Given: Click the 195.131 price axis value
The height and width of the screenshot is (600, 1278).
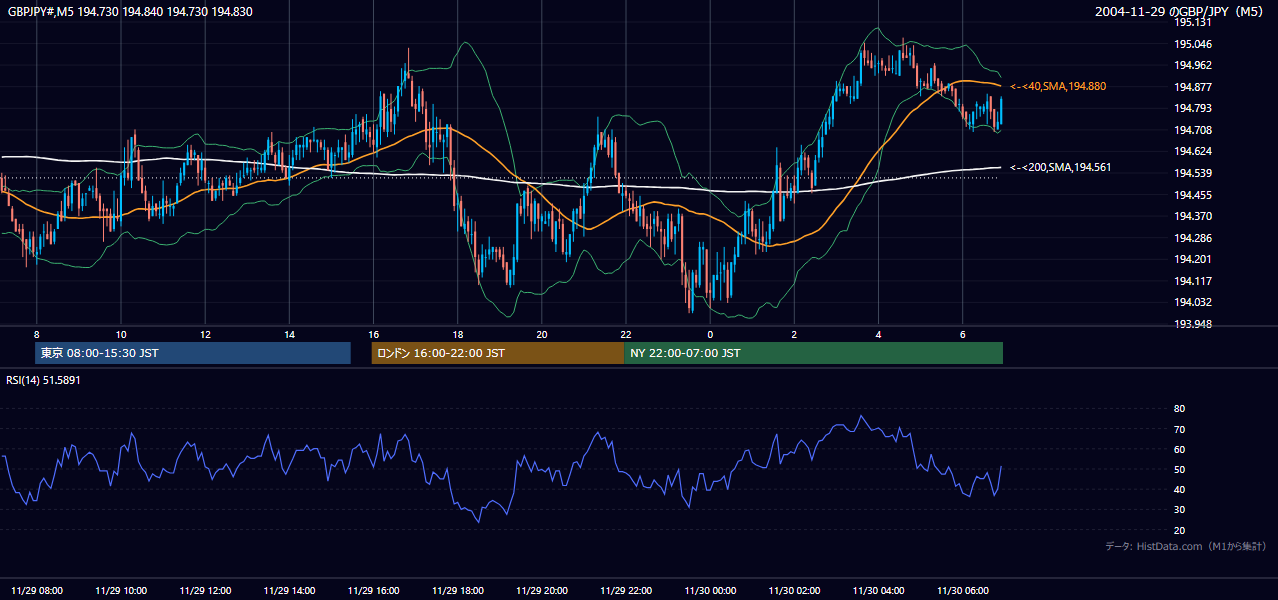Looking at the screenshot, I should tap(1193, 22).
